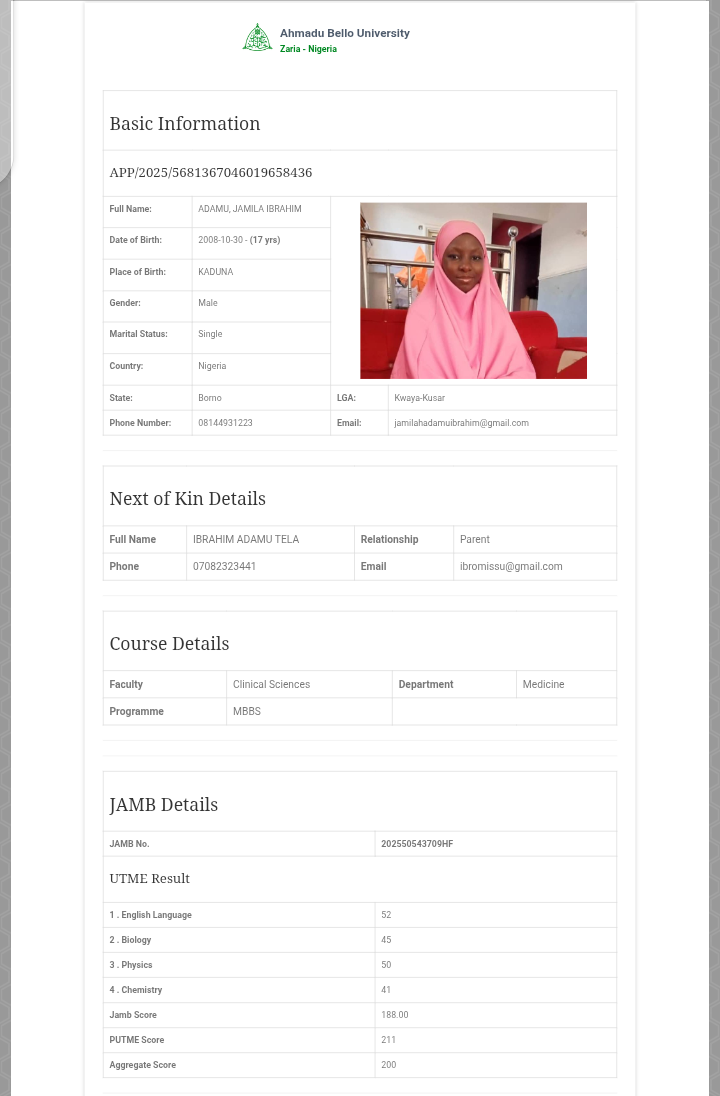This screenshot has width=720, height=1096.
Task: Click the Basic Information heading
Action: [184, 124]
